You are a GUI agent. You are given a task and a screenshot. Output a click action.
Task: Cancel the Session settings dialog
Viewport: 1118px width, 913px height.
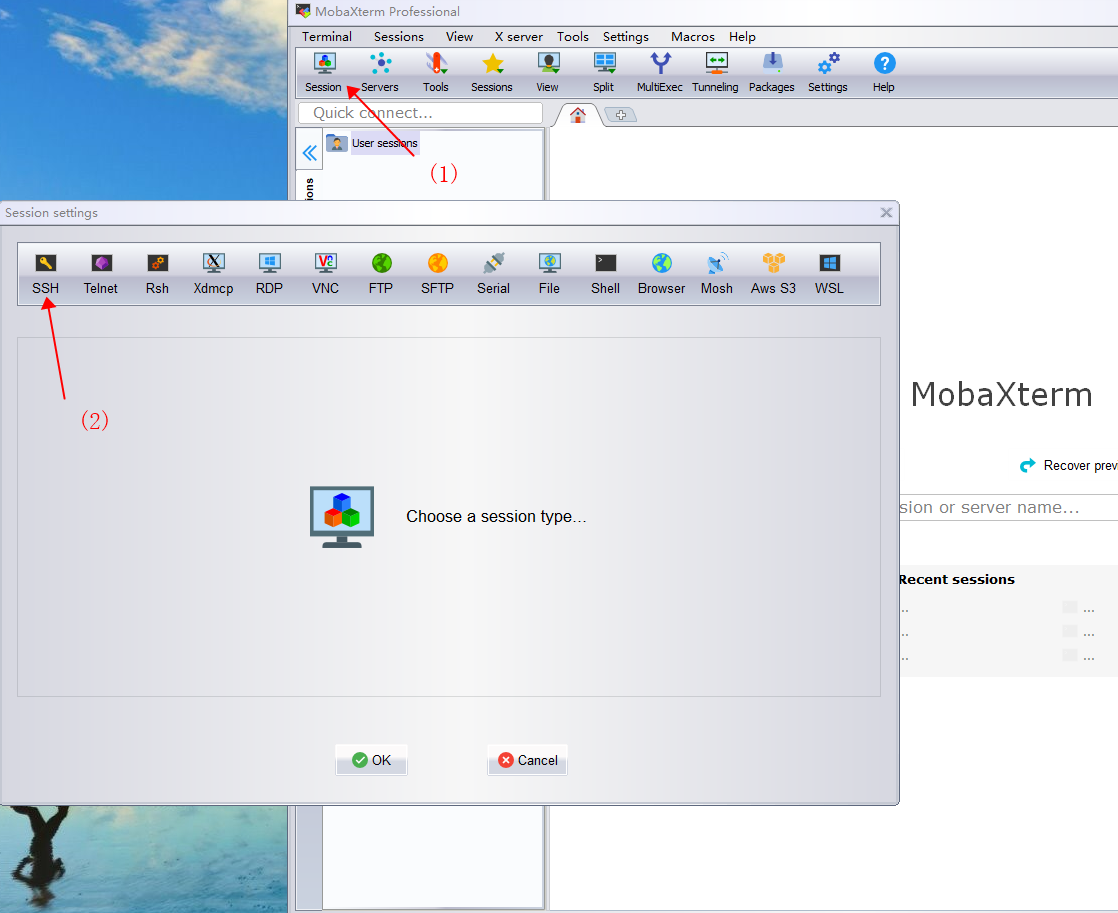(527, 760)
